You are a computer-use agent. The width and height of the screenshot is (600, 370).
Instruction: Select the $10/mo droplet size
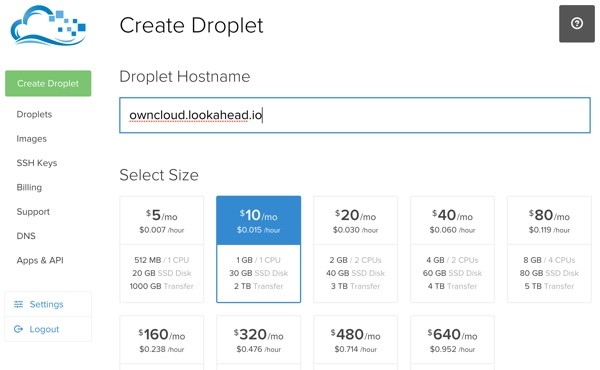(x=258, y=249)
